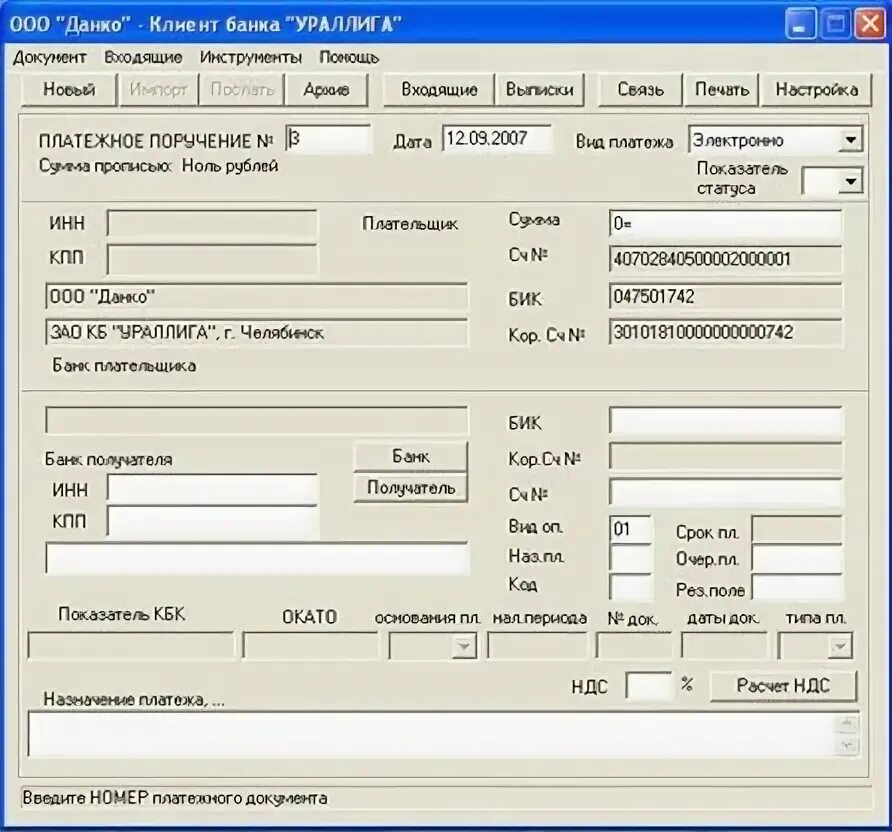Open the Документ menu
Image resolution: width=892 pixels, height=832 pixels.
(49, 57)
